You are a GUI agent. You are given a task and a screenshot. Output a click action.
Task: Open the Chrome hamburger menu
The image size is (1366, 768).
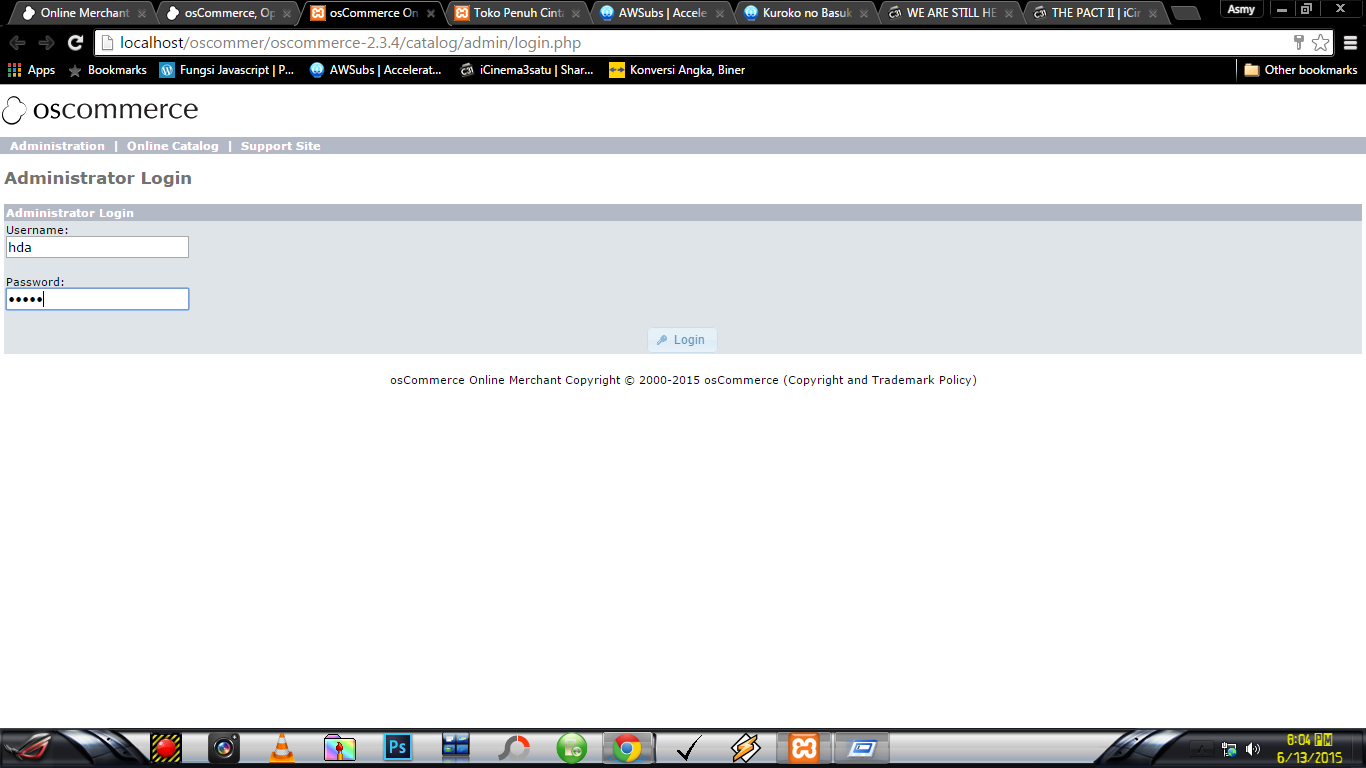(1350, 43)
